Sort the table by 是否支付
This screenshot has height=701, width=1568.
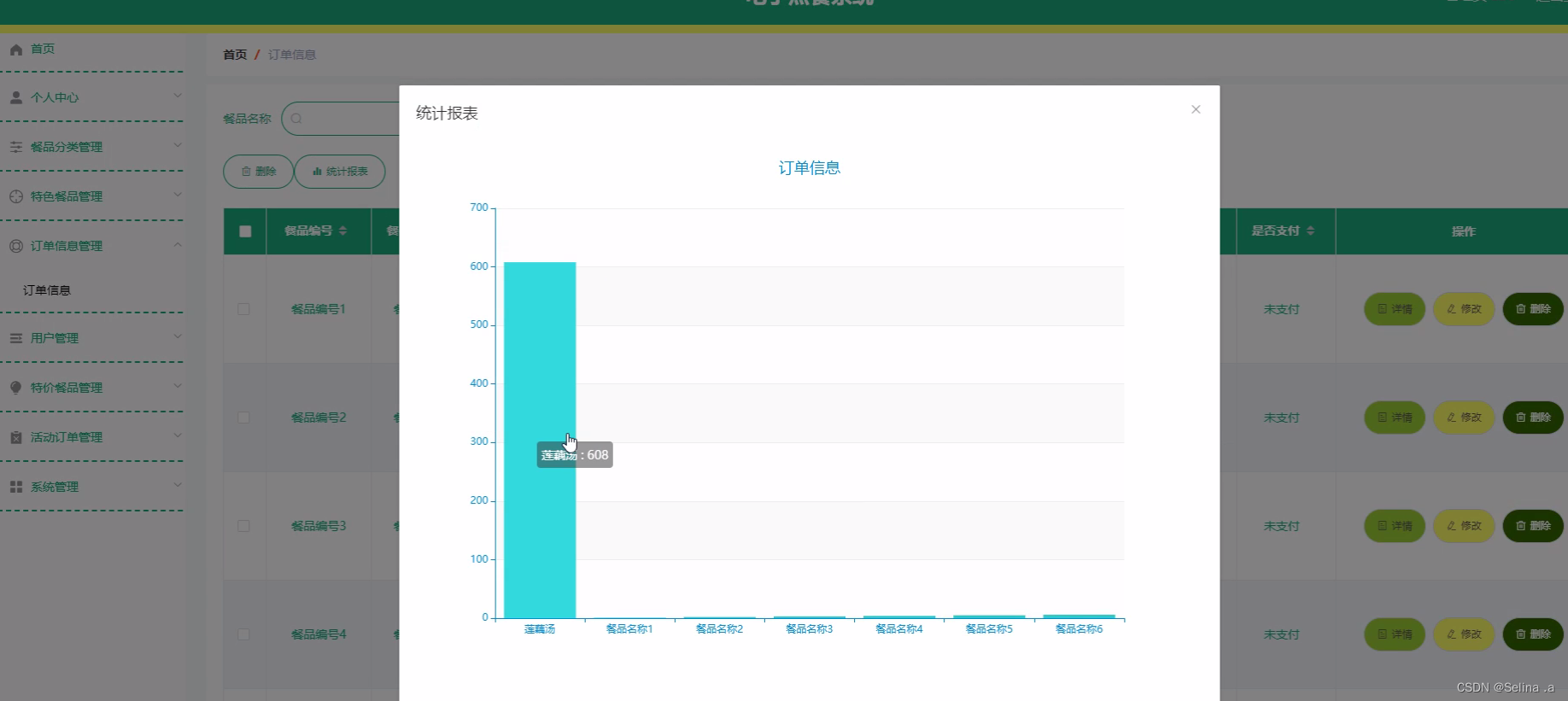(1310, 231)
